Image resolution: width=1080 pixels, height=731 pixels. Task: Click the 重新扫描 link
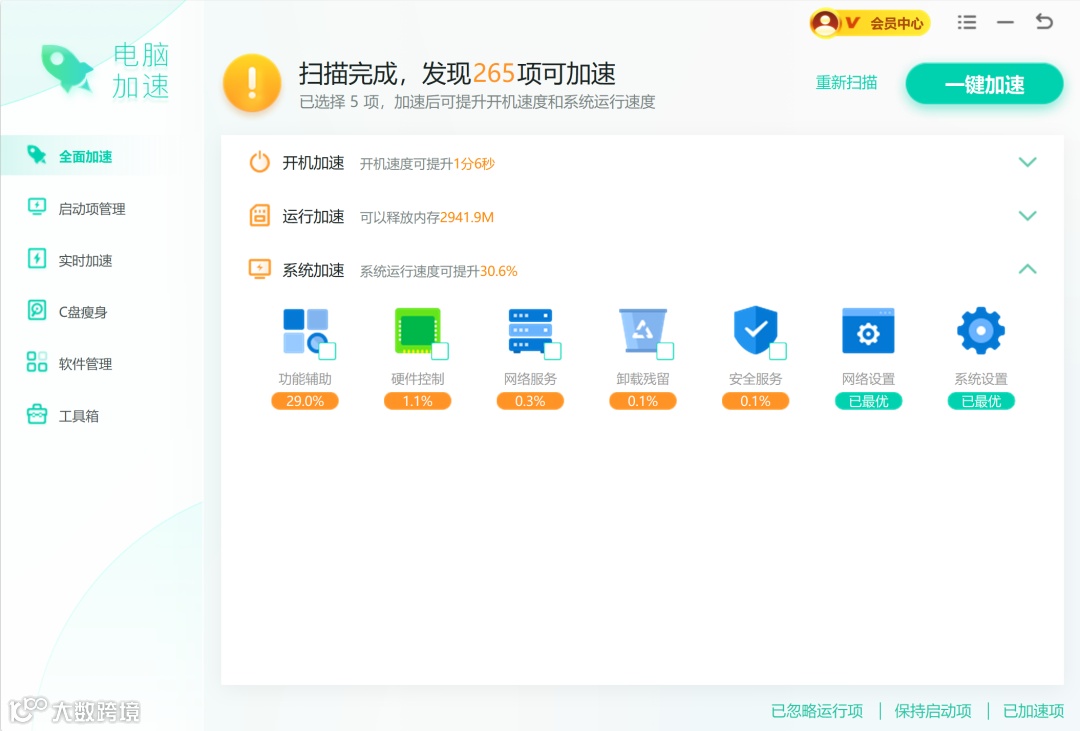pos(846,83)
